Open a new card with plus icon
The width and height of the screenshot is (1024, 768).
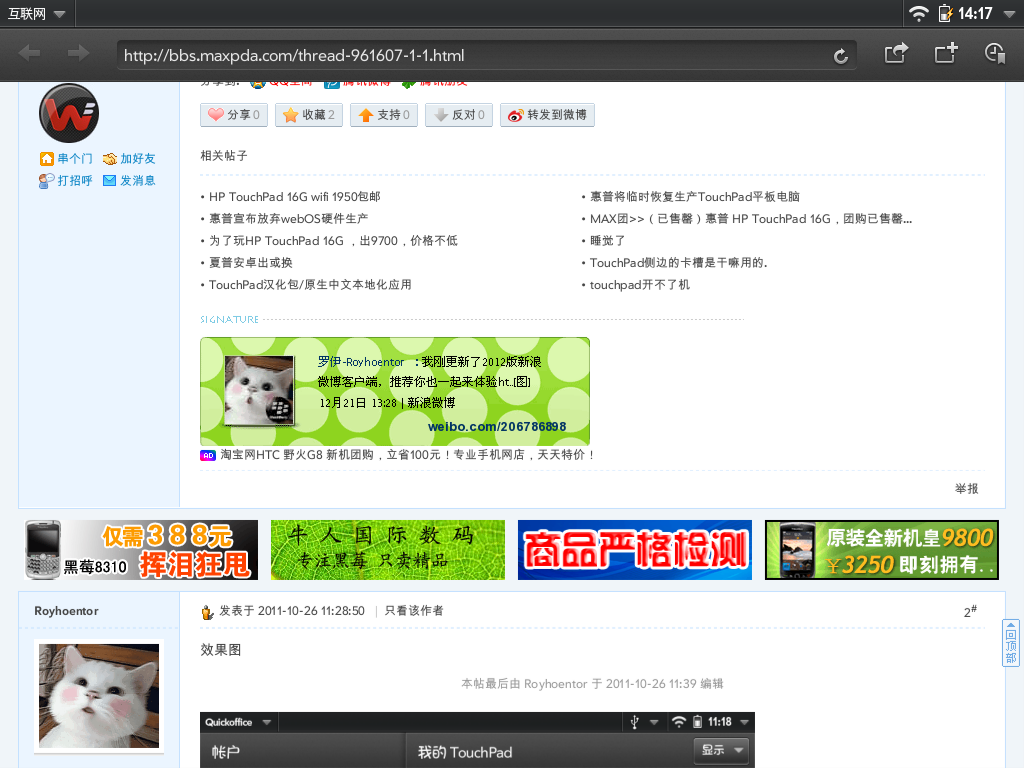(x=946, y=53)
